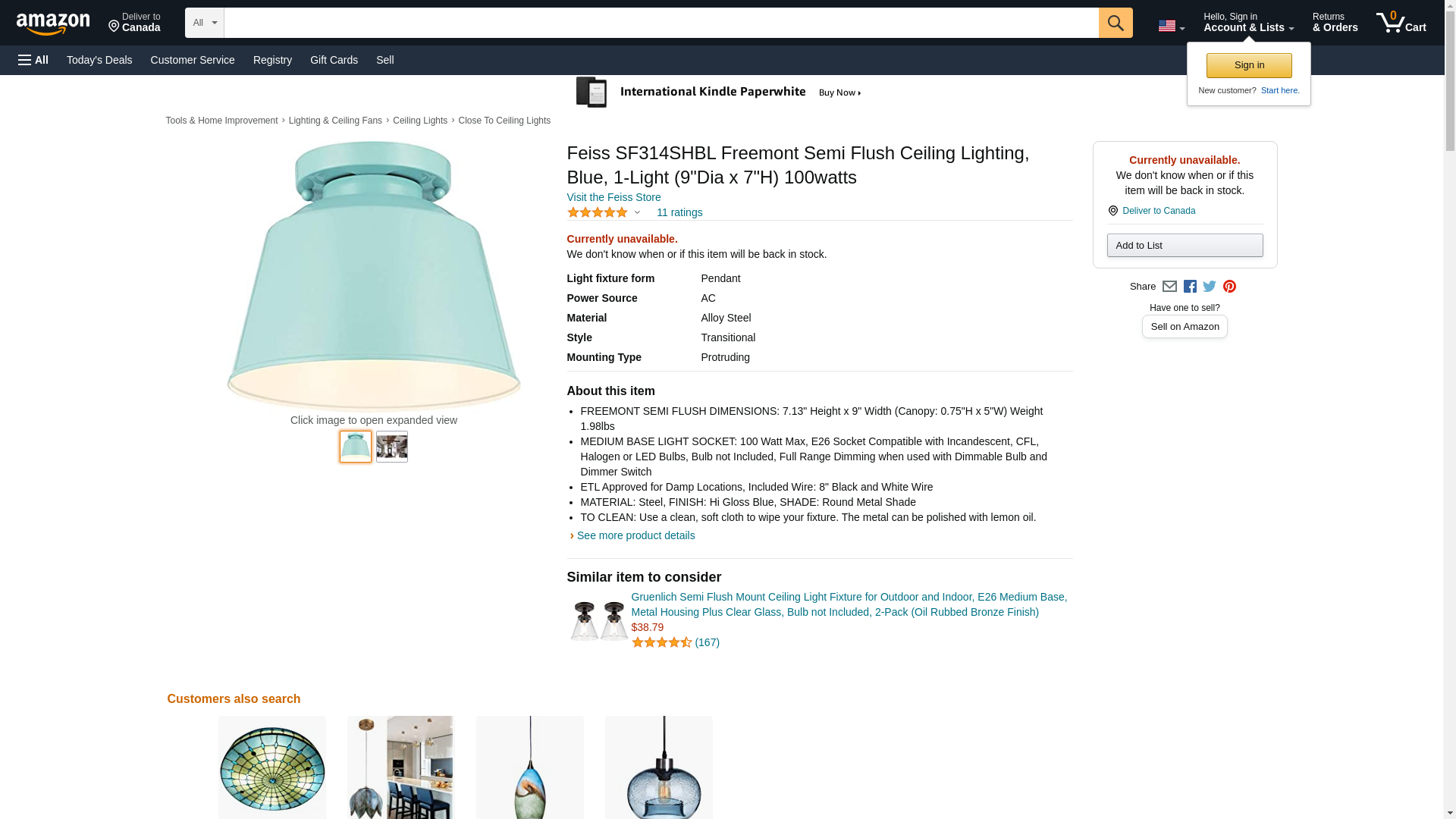Click into the search text field
The width and height of the screenshot is (1456, 819).
[661, 23]
